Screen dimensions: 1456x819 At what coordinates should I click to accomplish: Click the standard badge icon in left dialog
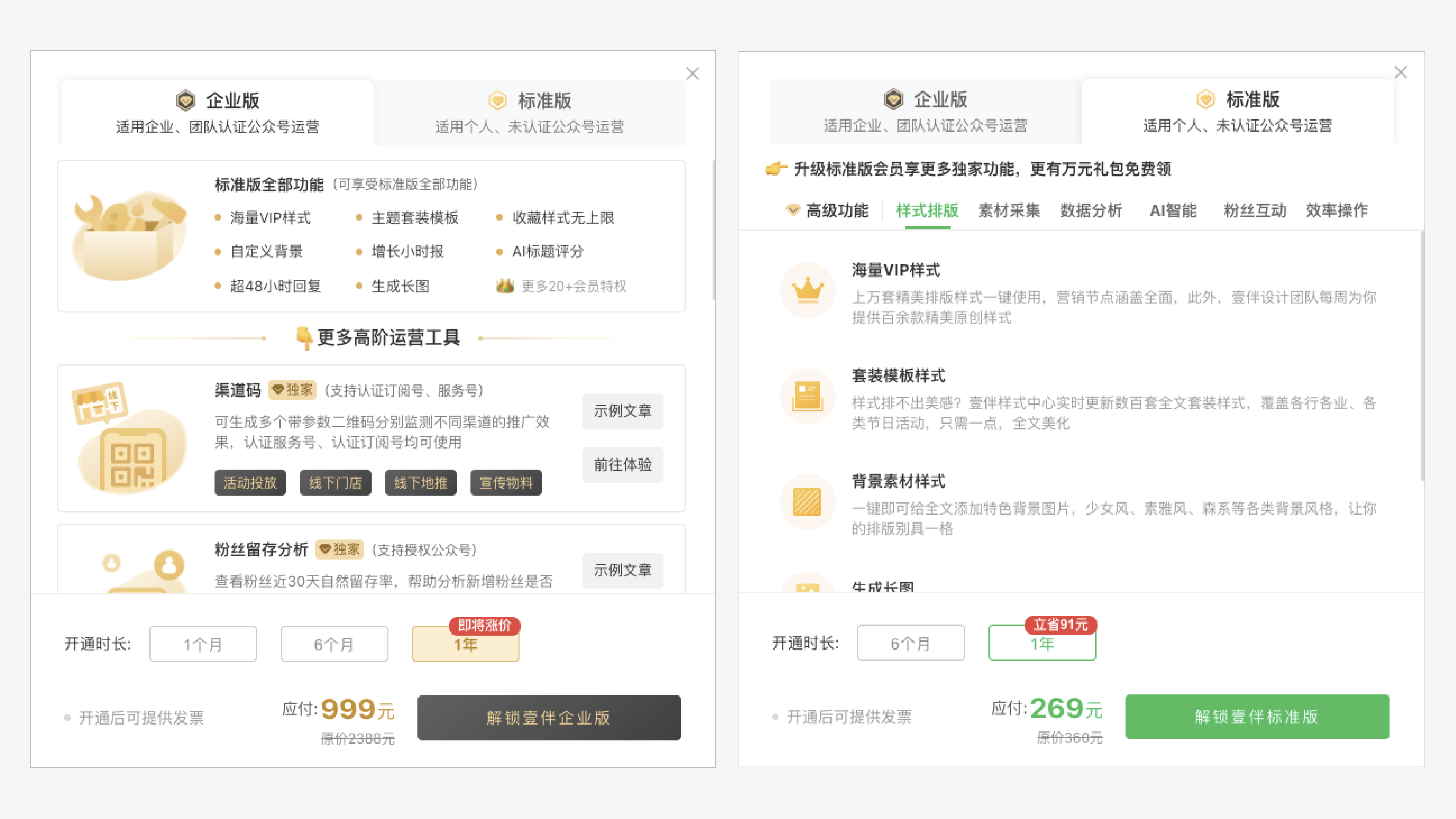click(x=497, y=100)
